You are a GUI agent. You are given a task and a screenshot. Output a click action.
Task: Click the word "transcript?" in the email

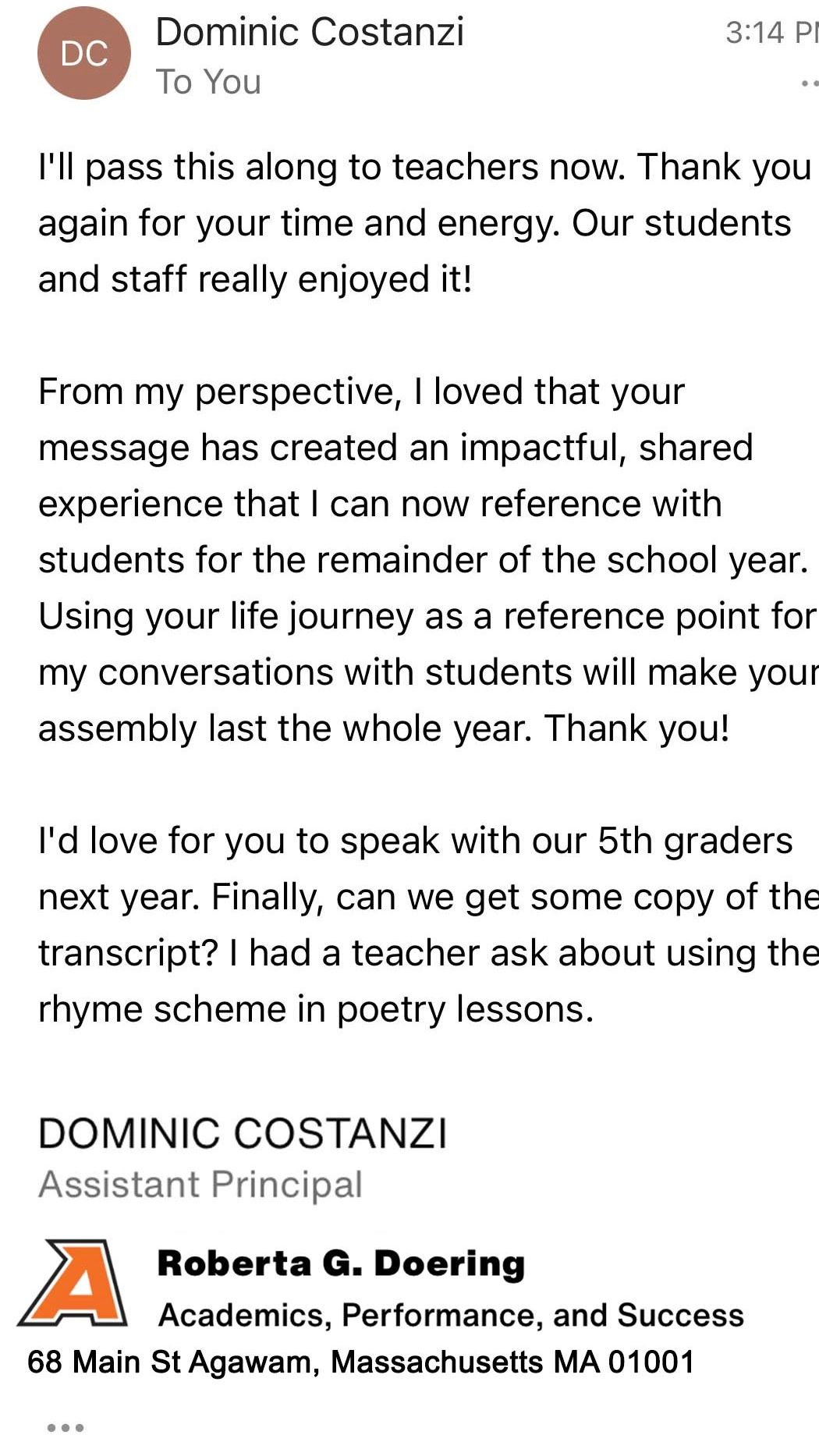tap(127, 953)
